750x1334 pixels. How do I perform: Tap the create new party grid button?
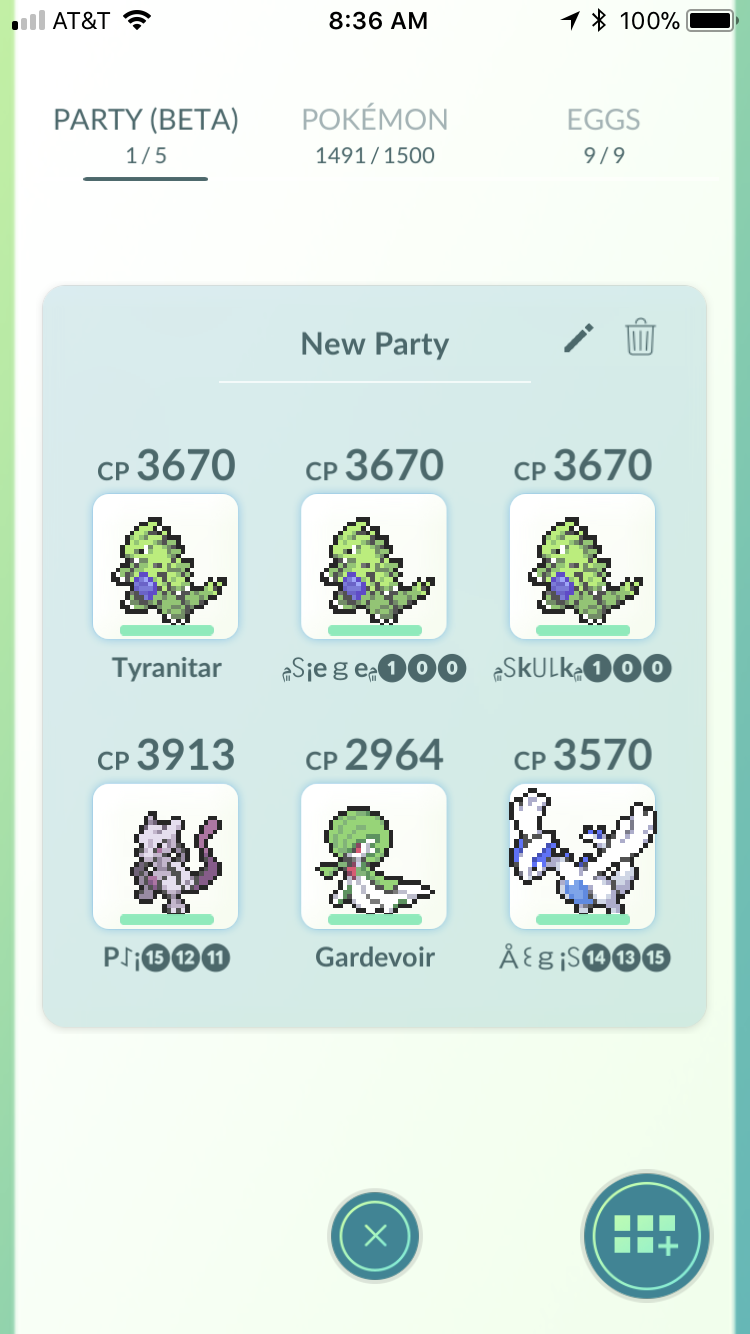coord(646,1237)
